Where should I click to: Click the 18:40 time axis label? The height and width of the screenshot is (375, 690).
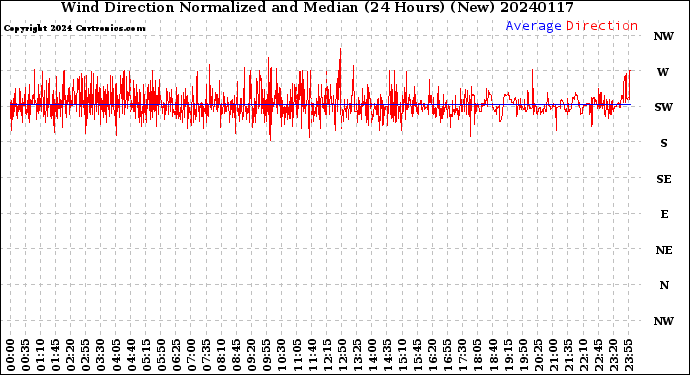point(493,355)
